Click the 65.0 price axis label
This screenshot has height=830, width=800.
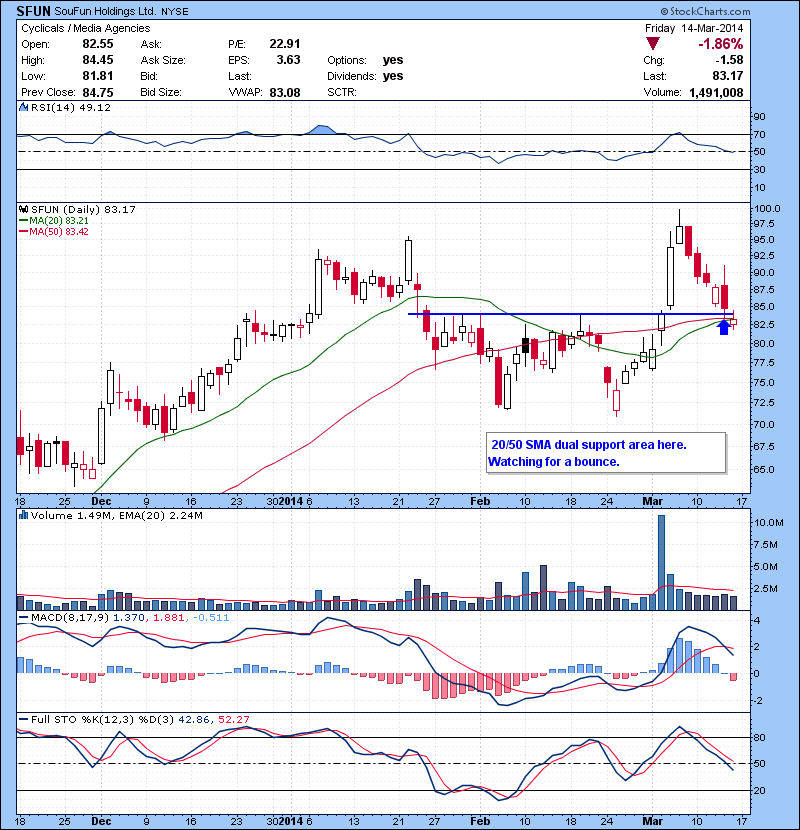(x=763, y=469)
